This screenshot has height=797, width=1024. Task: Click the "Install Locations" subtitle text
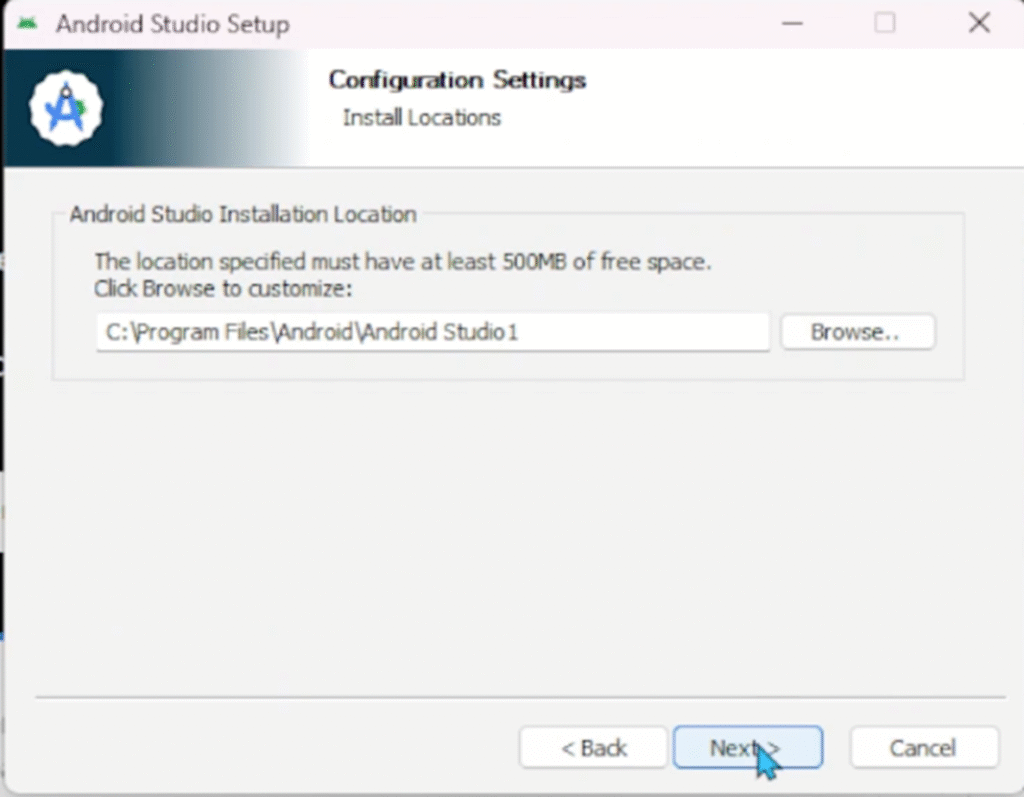pyautogui.click(x=421, y=118)
